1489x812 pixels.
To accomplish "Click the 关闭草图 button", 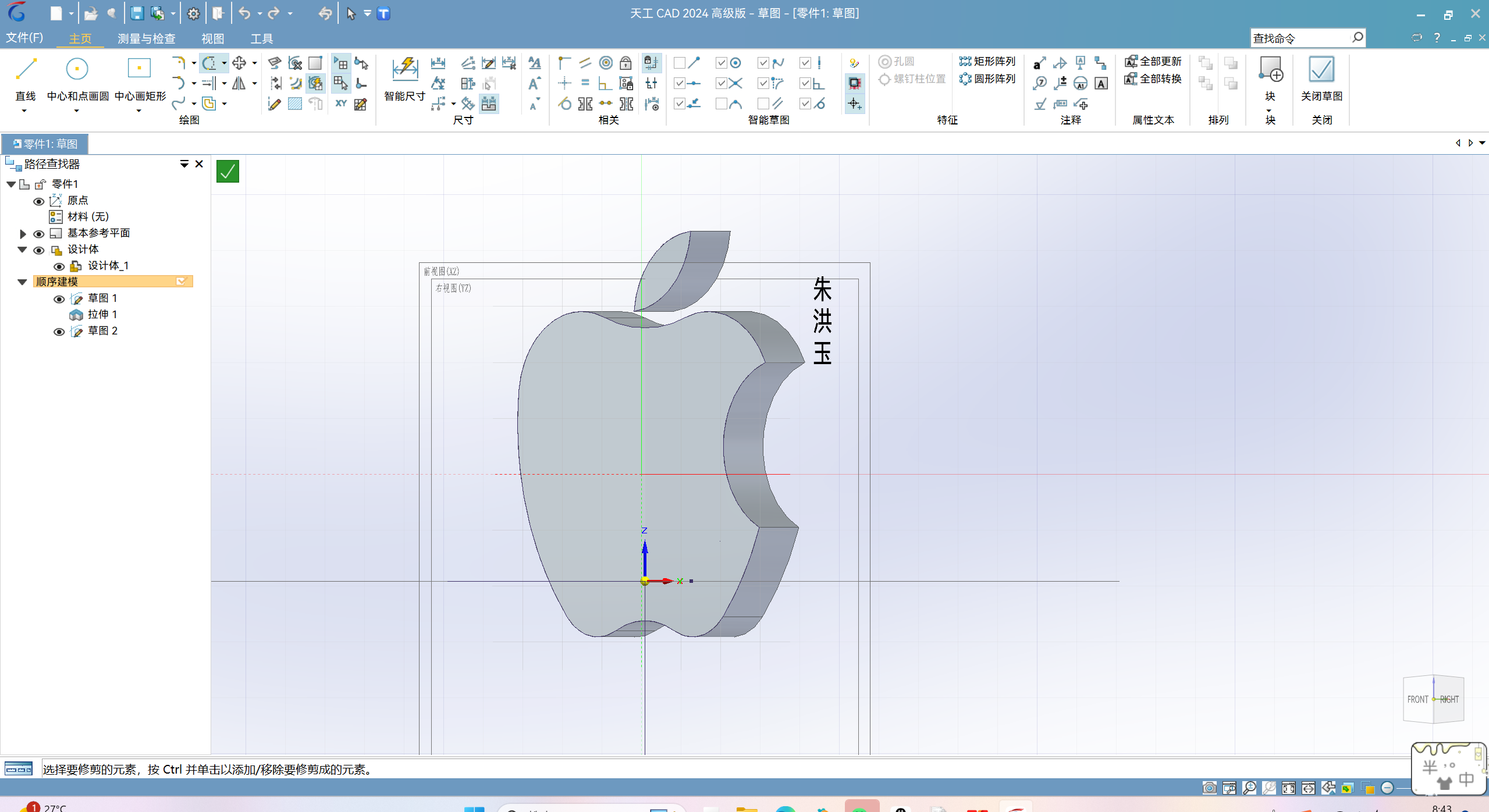I will (1321, 80).
